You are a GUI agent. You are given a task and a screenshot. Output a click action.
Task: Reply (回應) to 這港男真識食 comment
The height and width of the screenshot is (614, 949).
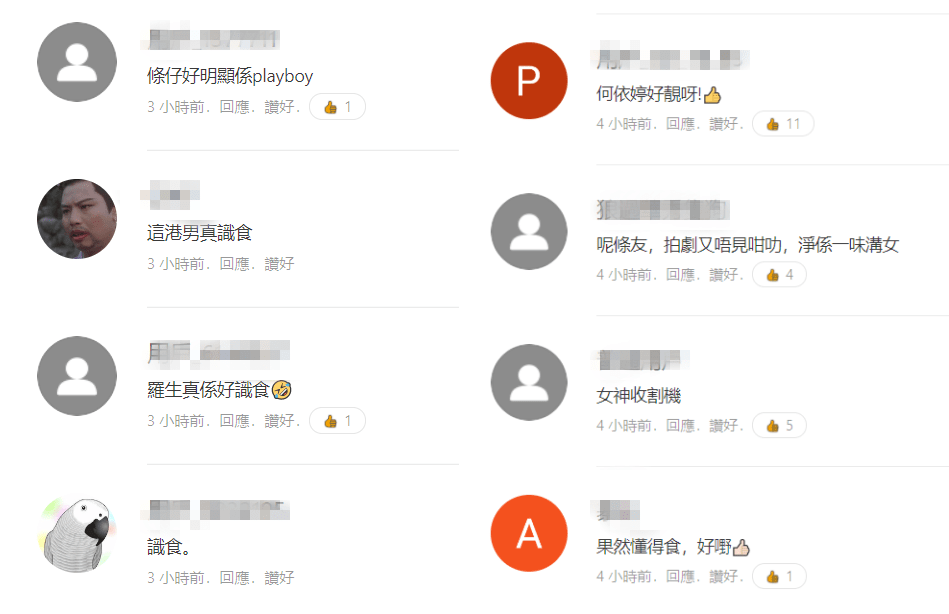tap(234, 264)
